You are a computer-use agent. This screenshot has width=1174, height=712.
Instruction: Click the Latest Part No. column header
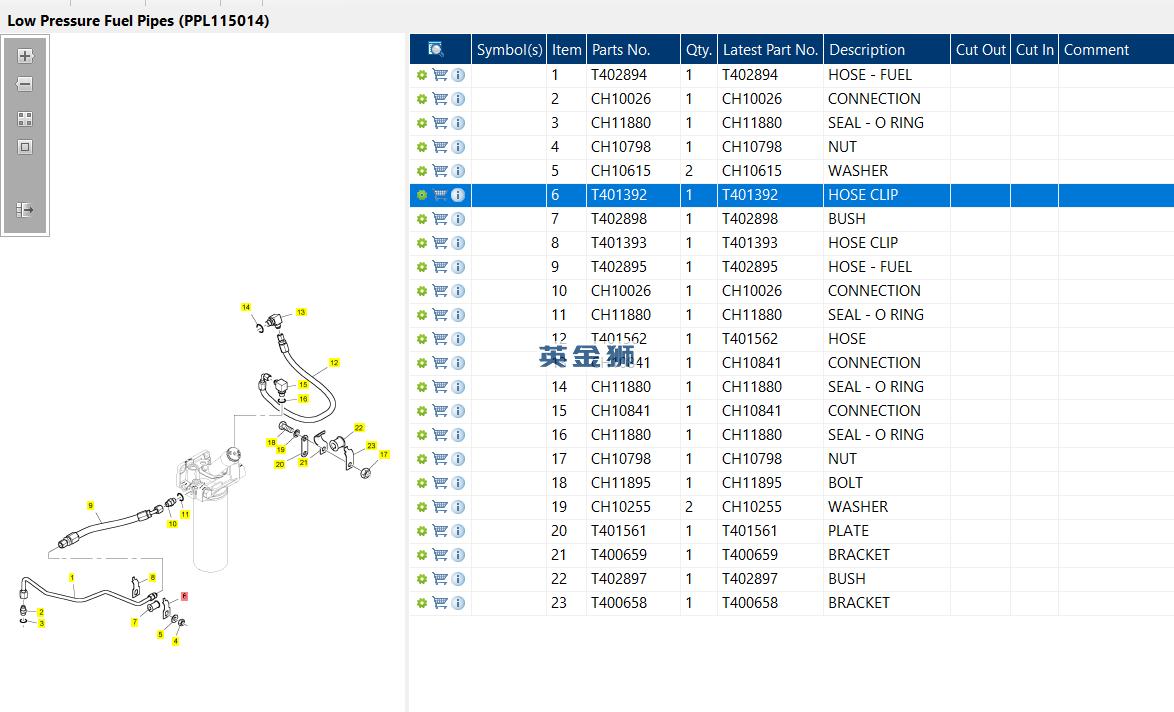coord(770,49)
